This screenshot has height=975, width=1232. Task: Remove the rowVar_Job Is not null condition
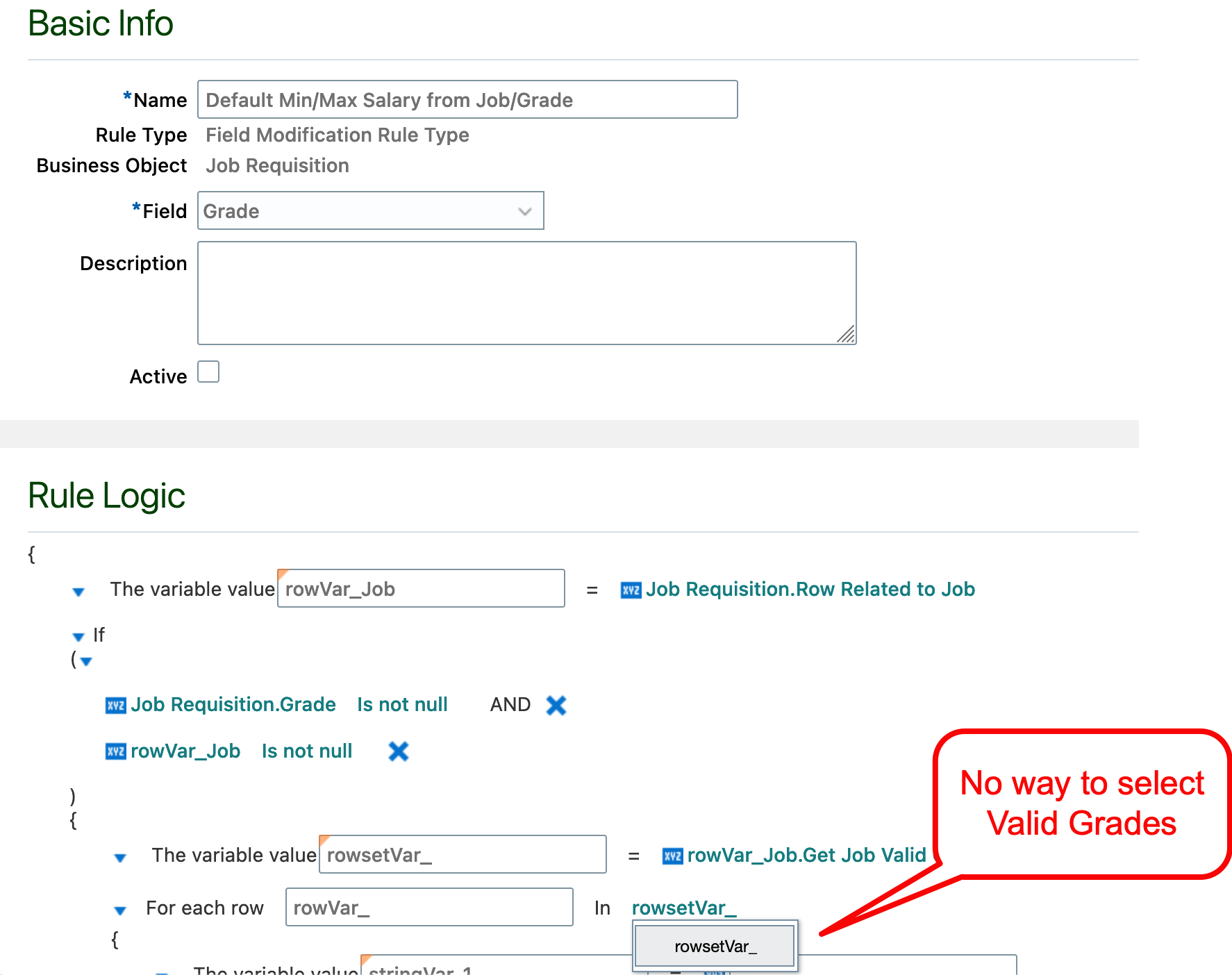point(397,751)
